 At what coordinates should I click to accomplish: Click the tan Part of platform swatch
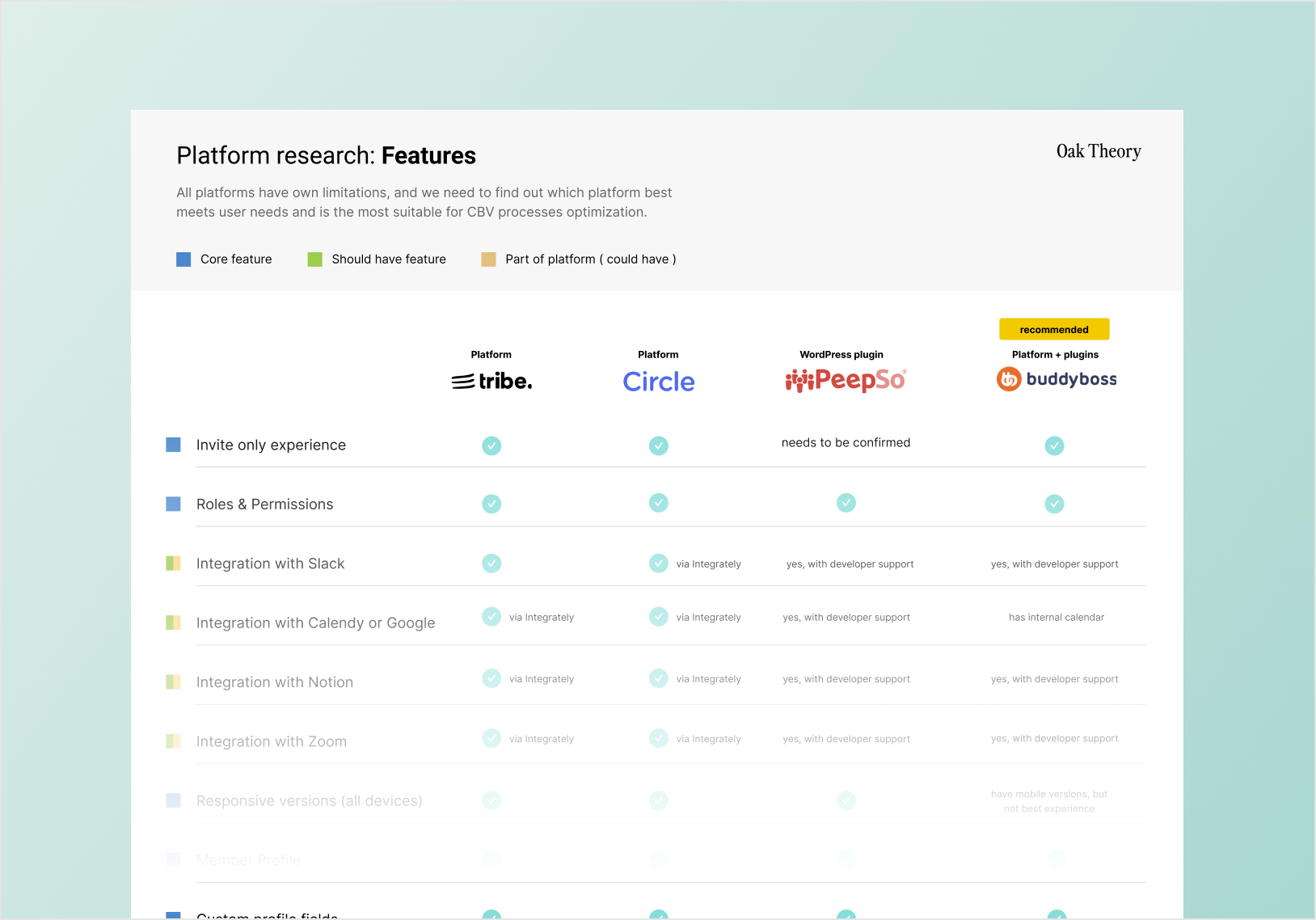tap(488, 260)
